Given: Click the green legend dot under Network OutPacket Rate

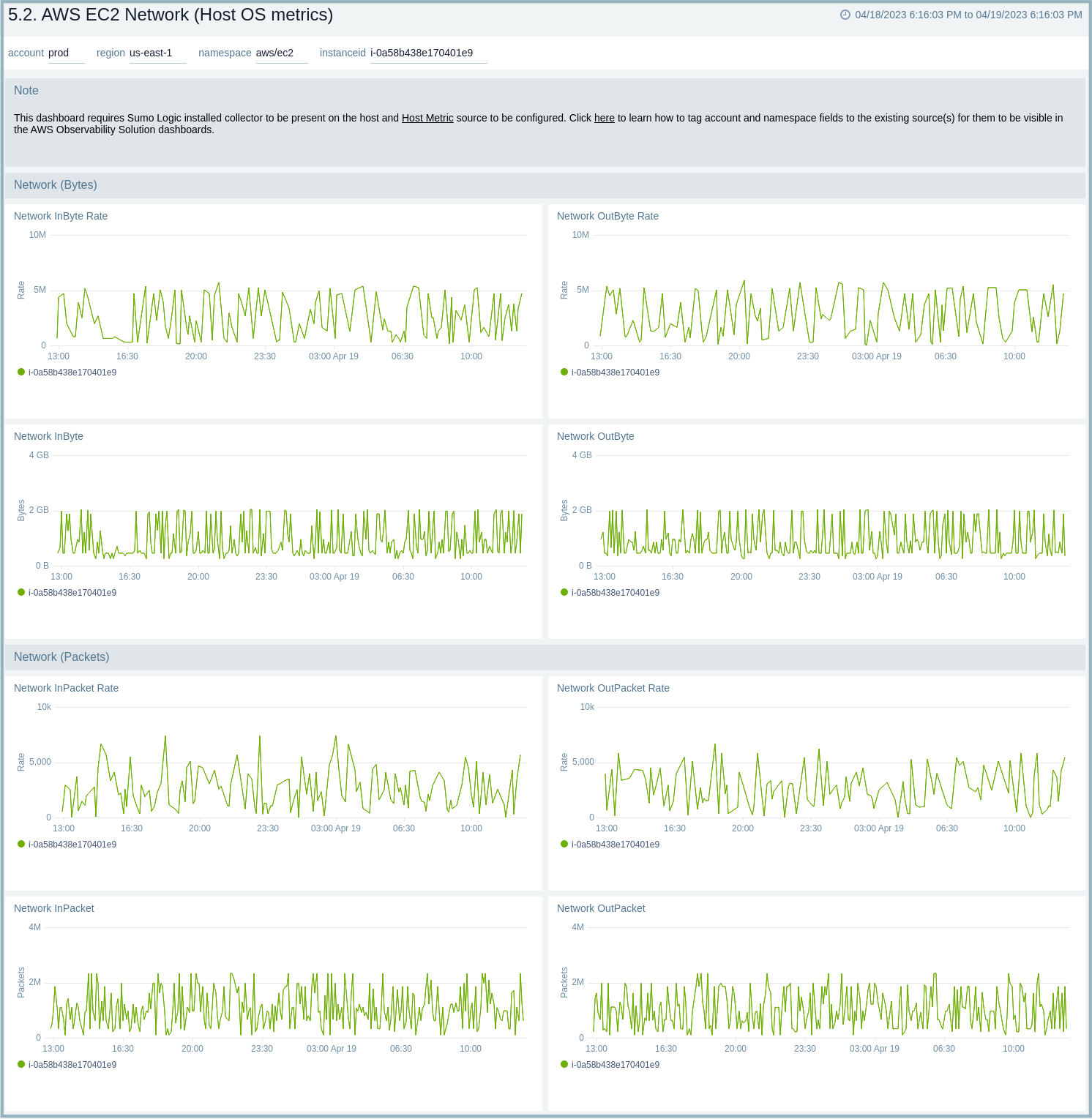Looking at the screenshot, I should 564,843.
